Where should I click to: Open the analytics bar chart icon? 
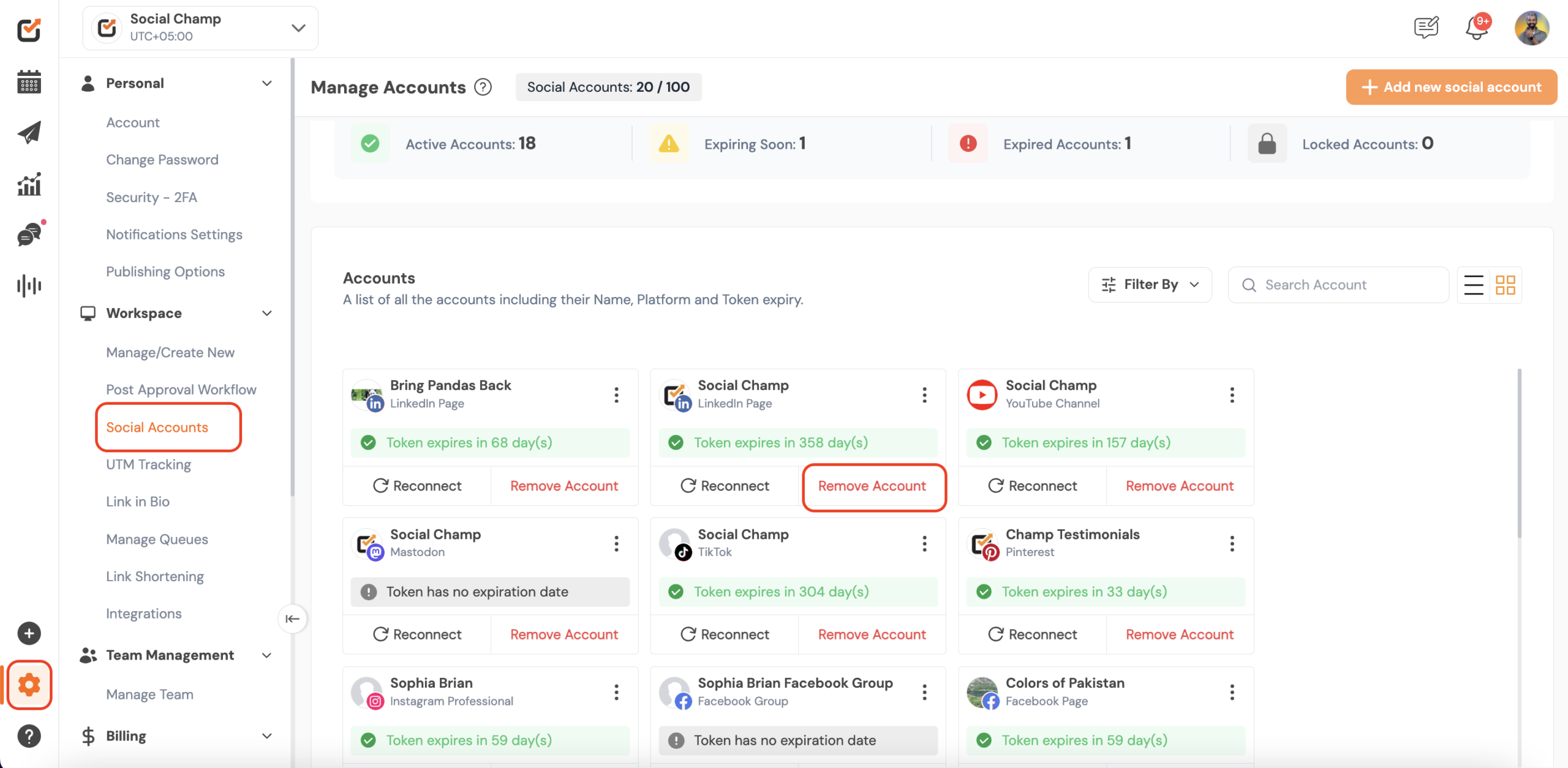pyautogui.click(x=29, y=184)
